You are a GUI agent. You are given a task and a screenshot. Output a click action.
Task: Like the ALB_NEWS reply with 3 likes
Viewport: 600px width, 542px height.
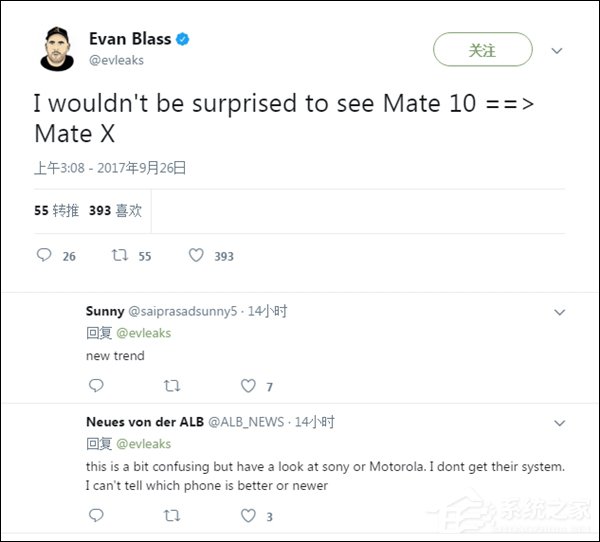[249, 516]
